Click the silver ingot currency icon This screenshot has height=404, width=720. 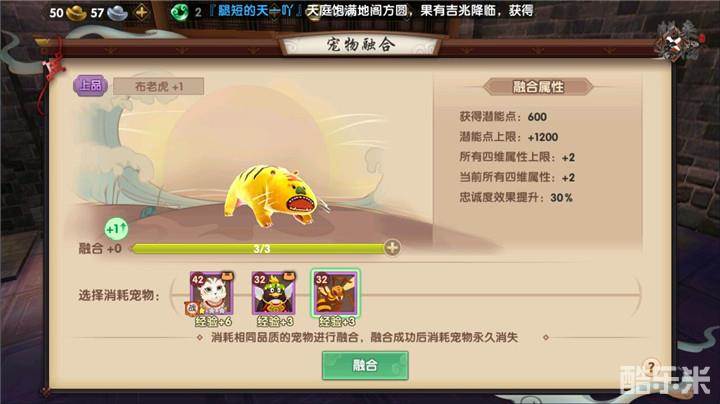[117, 13]
